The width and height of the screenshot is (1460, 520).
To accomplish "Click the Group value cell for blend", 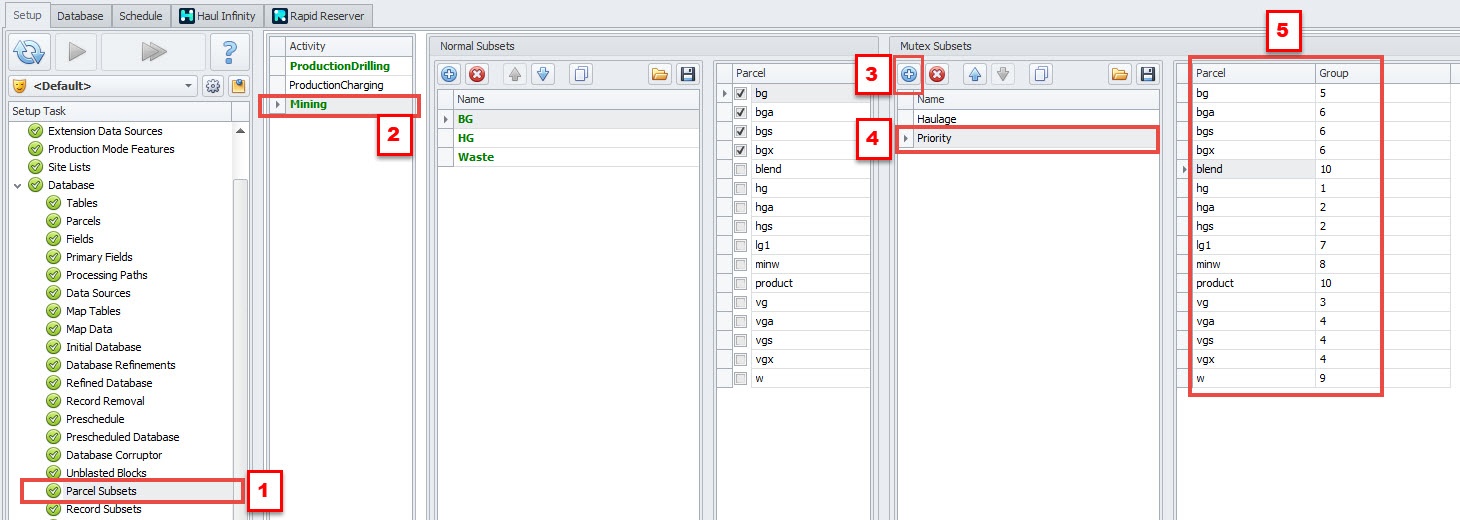I will click(1347, 169).
